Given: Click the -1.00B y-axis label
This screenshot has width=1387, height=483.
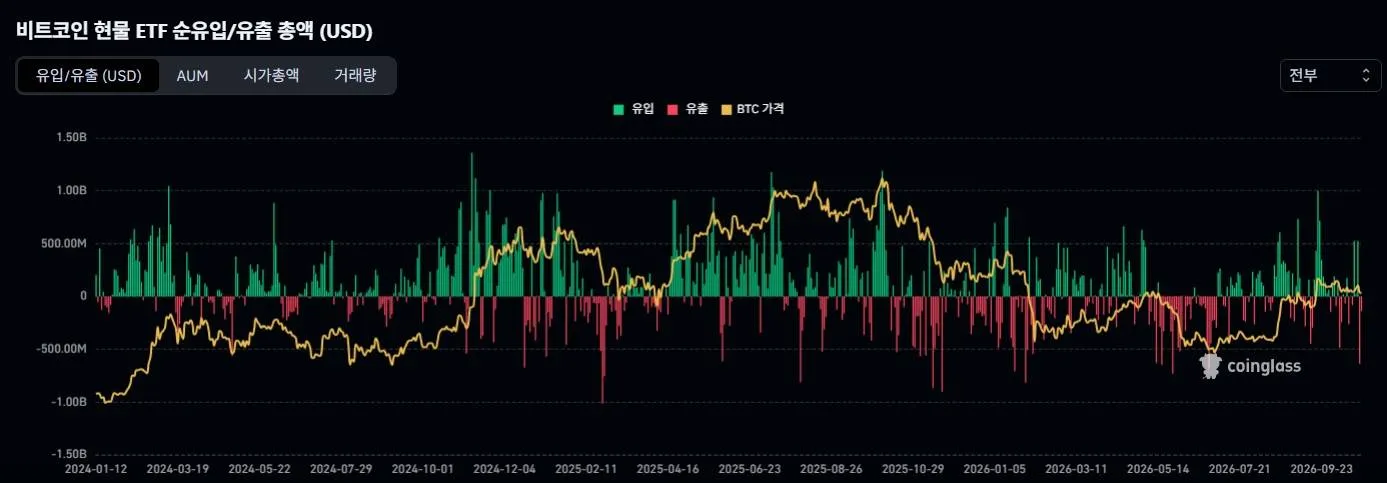Looking at the screenshot, I should [71, 402].
